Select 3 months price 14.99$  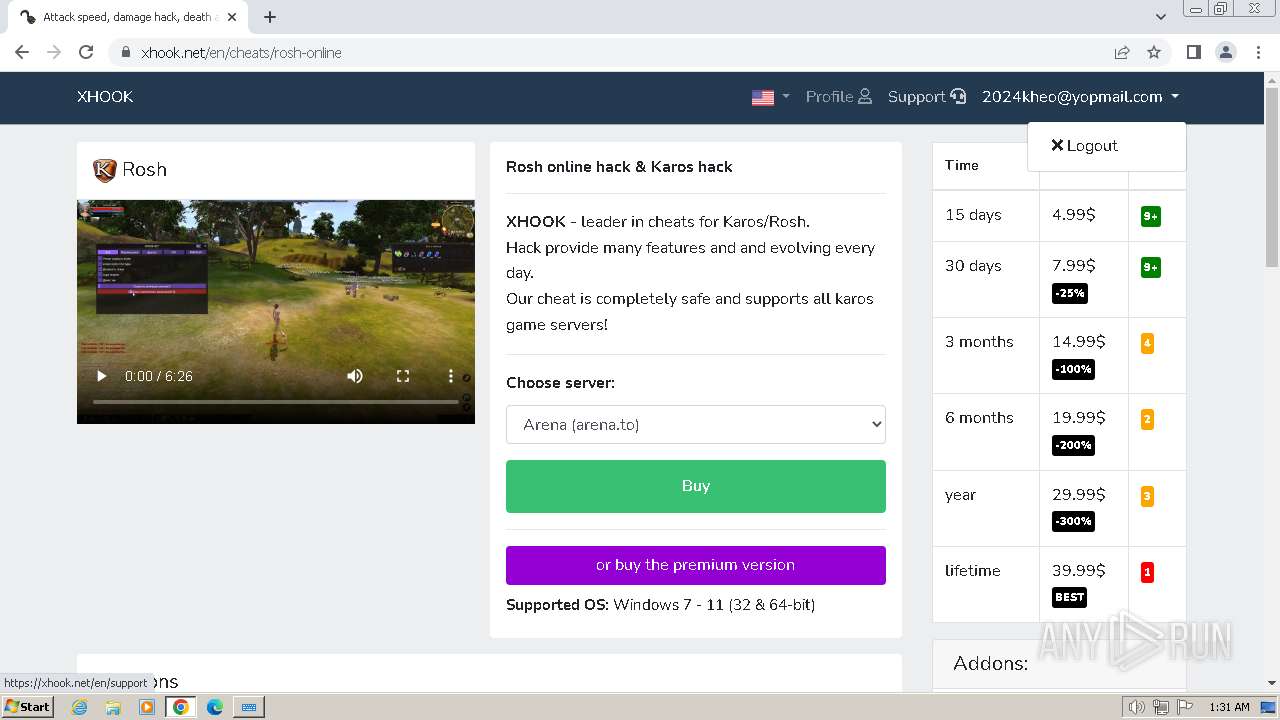coord(1078,342)
